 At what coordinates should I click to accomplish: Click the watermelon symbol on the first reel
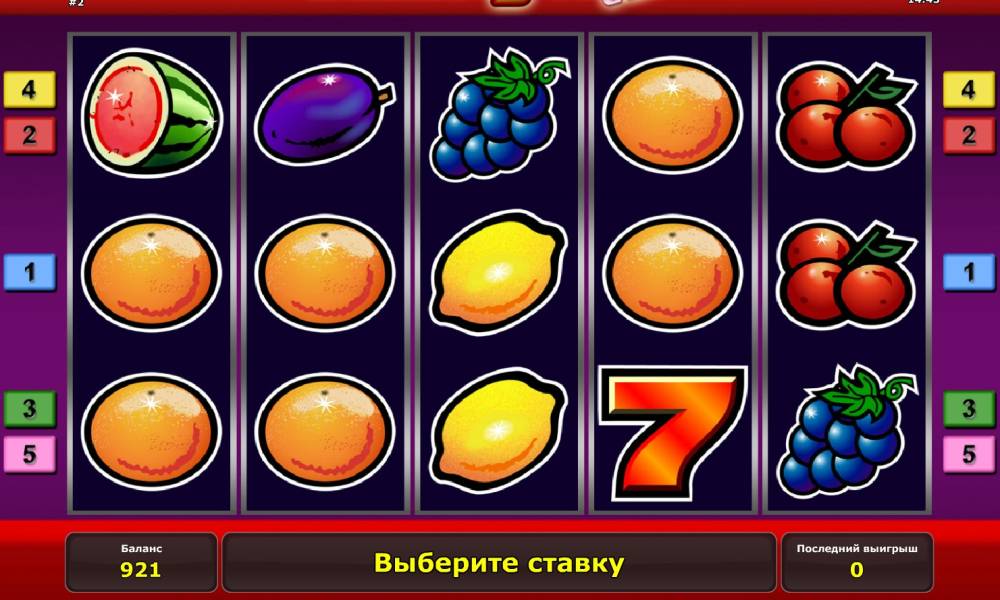[152, 113]
